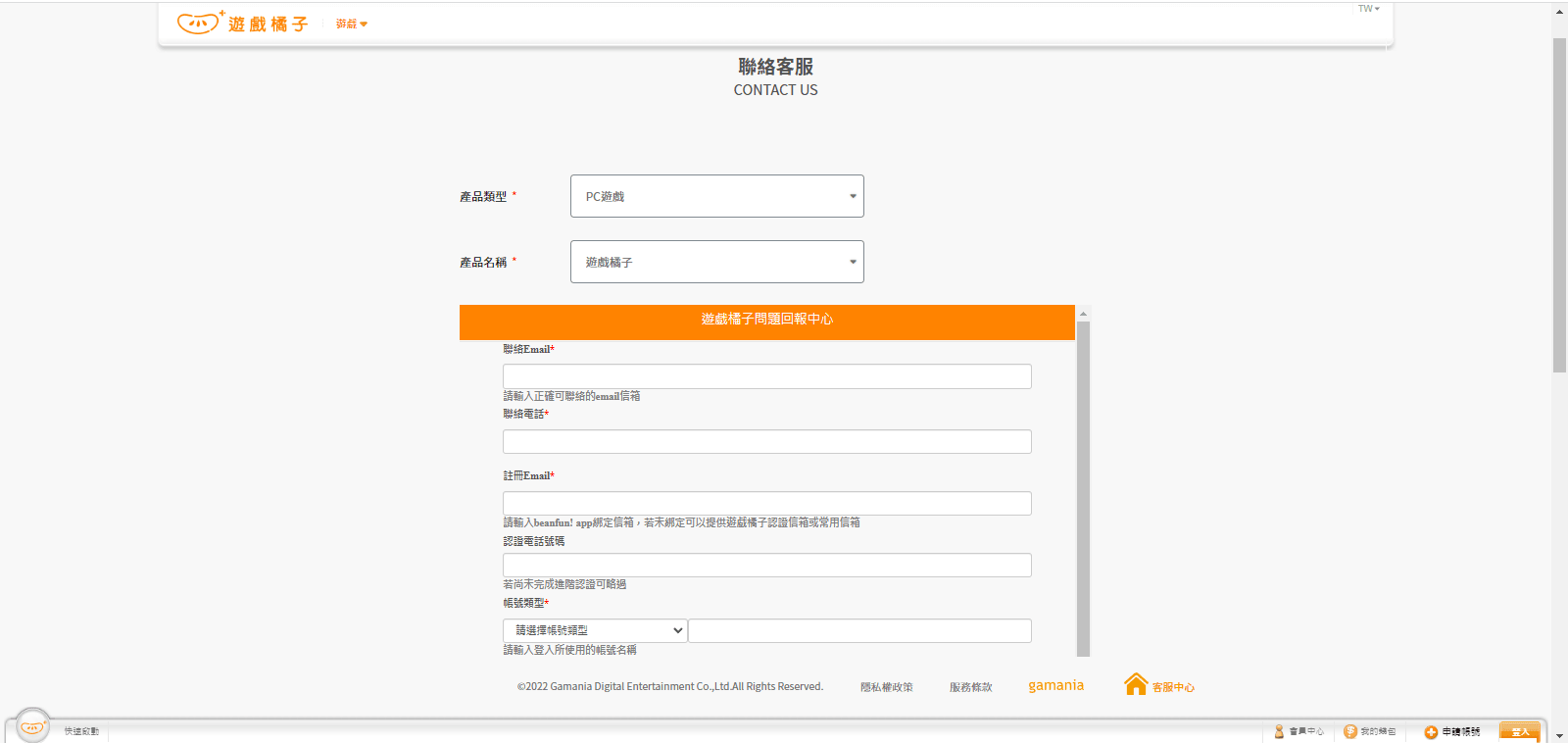
Task: Open the 請選擇帳號類型 account type dropdown
Action: tap(595, 630)
